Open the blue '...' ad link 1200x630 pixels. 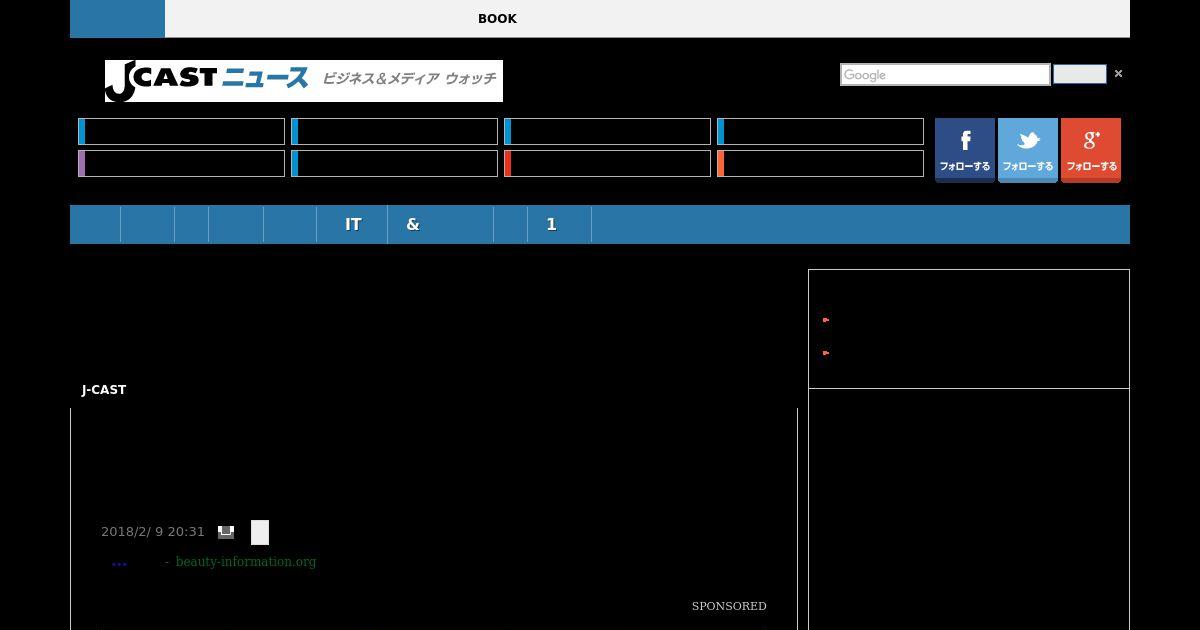coord(119,562)
